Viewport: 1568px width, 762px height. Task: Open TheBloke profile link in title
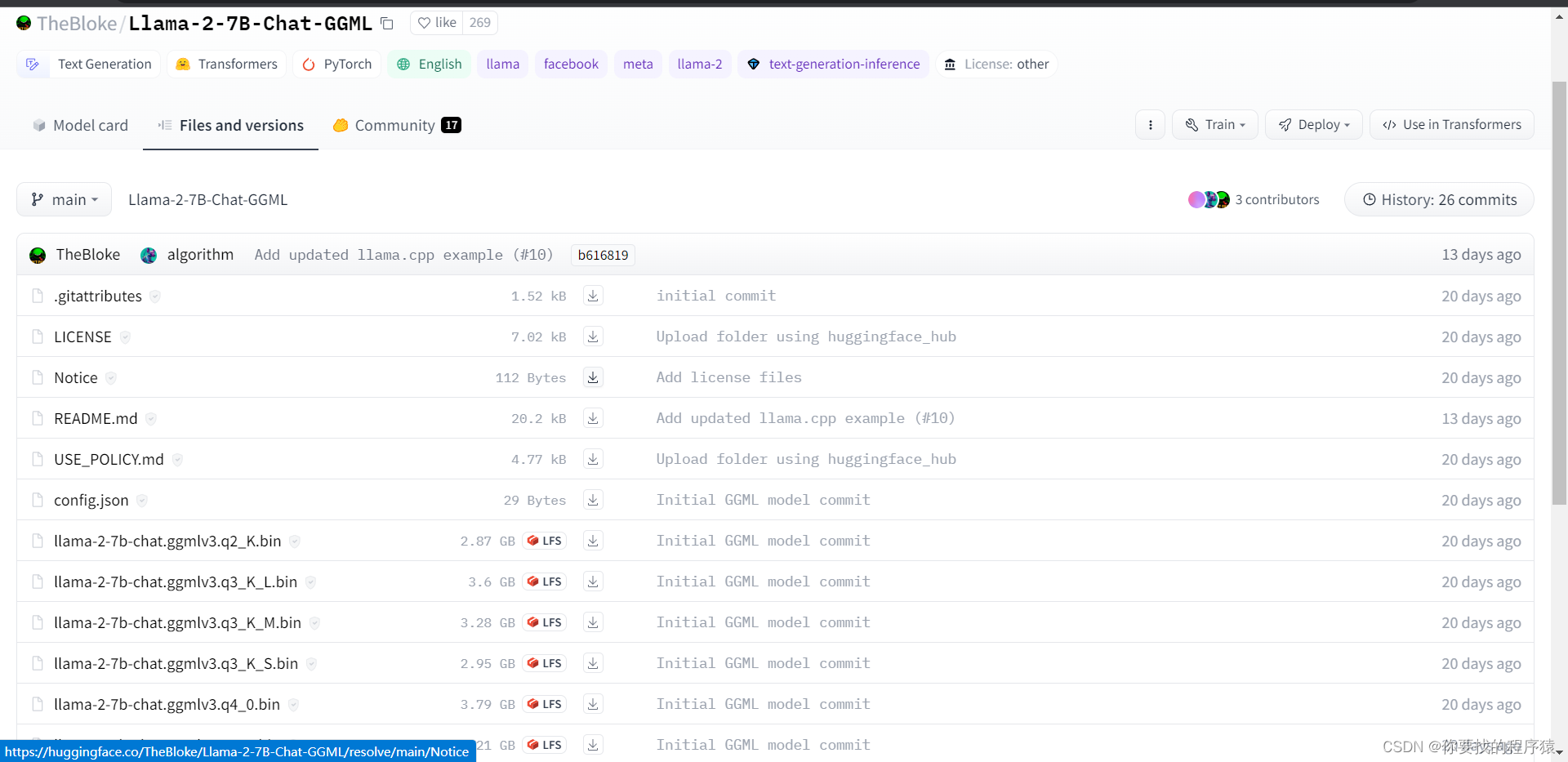click(77, 24)
